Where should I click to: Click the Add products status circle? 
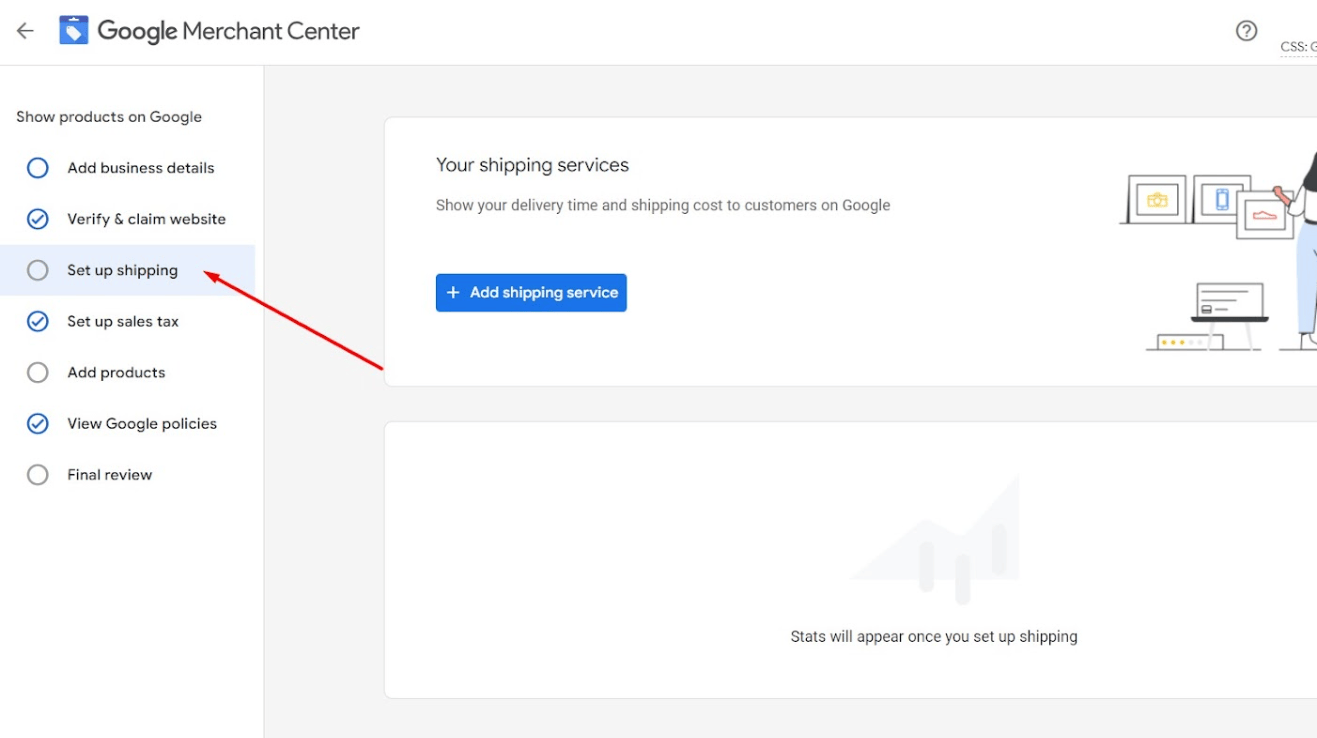pyautogui.click(x=37, y=372)
